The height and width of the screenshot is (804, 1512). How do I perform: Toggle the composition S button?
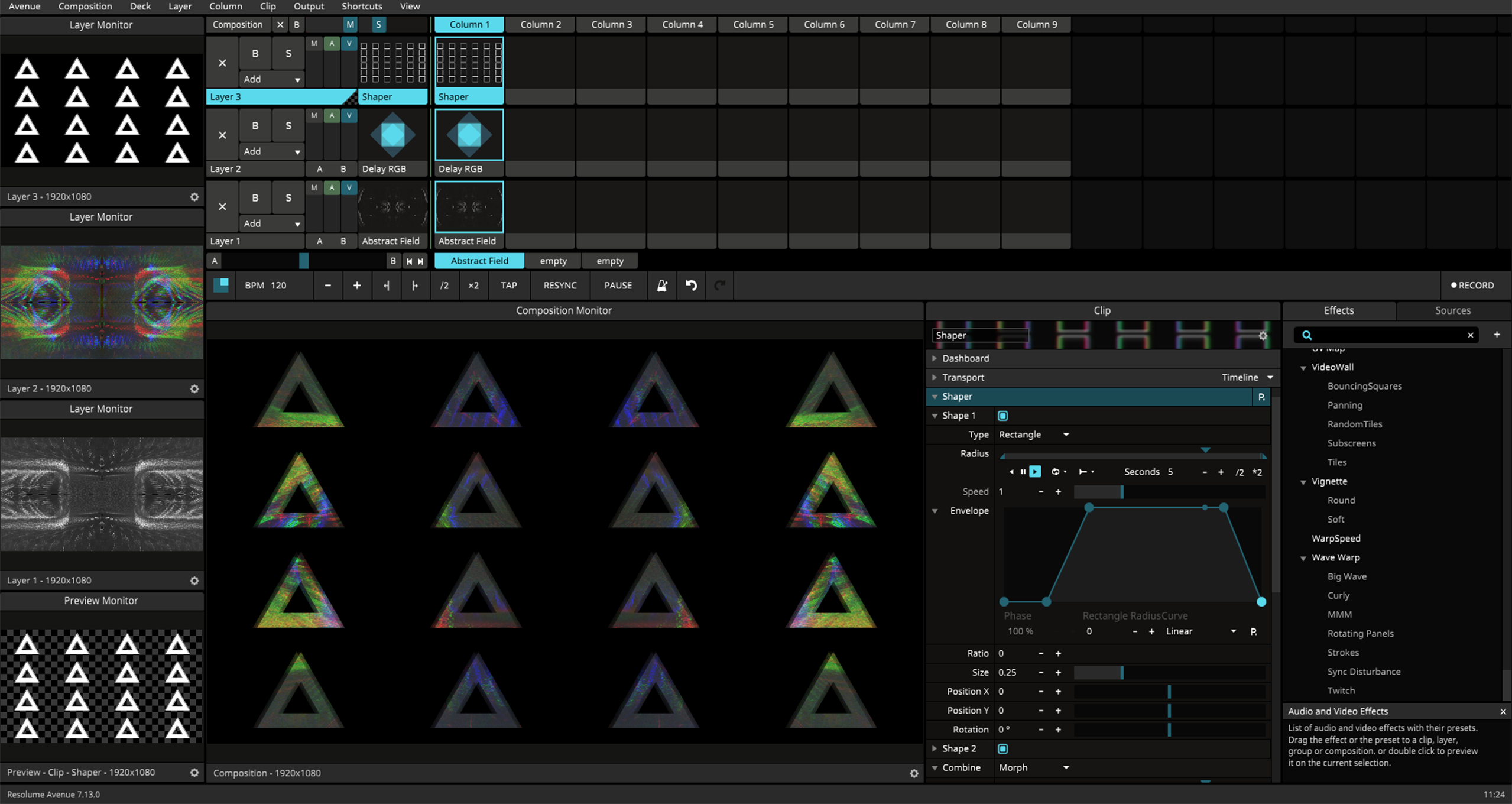[x=379, y=25]
